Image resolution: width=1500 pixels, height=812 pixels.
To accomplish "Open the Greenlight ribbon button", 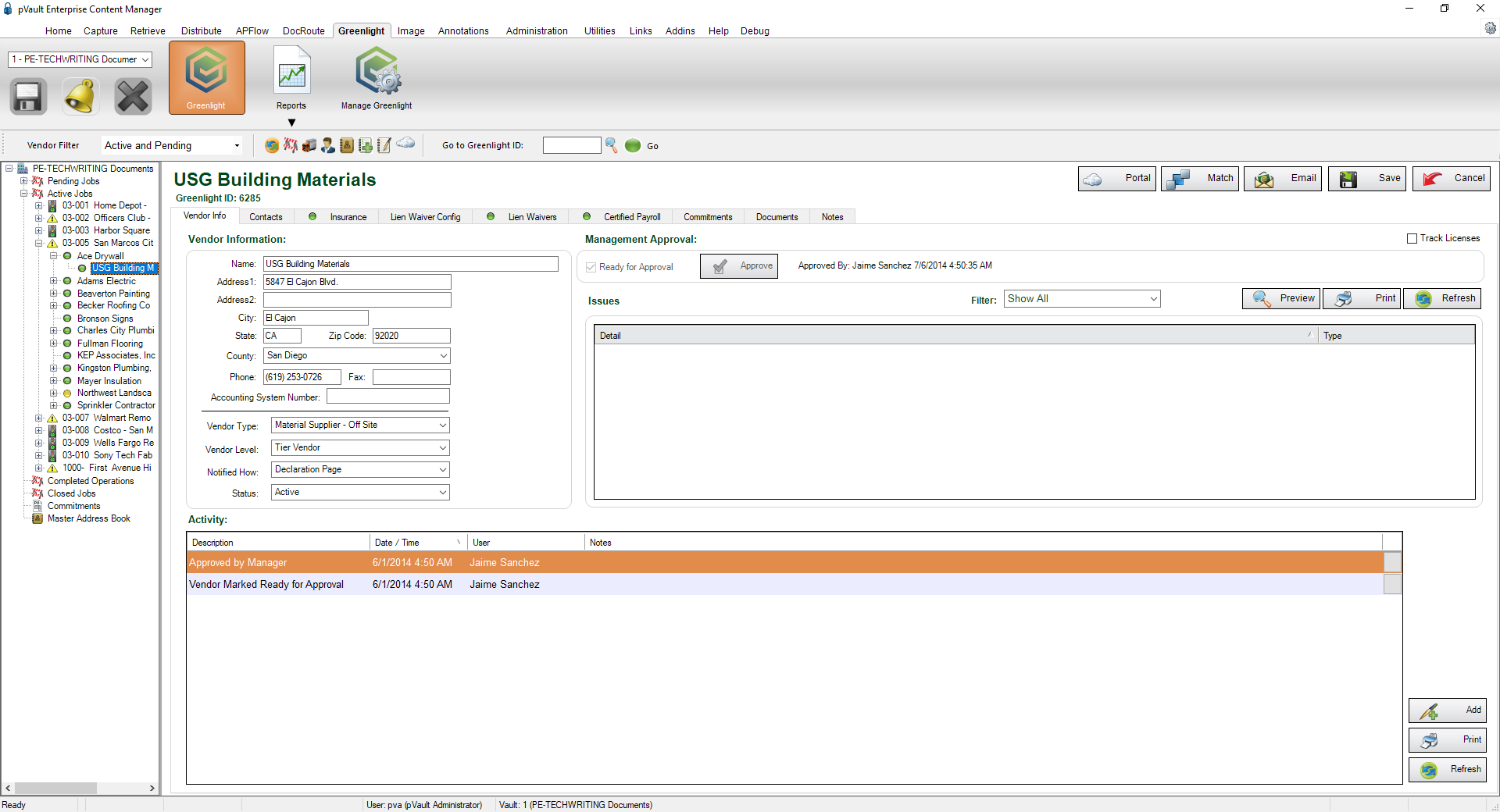I will coord(206,78).
